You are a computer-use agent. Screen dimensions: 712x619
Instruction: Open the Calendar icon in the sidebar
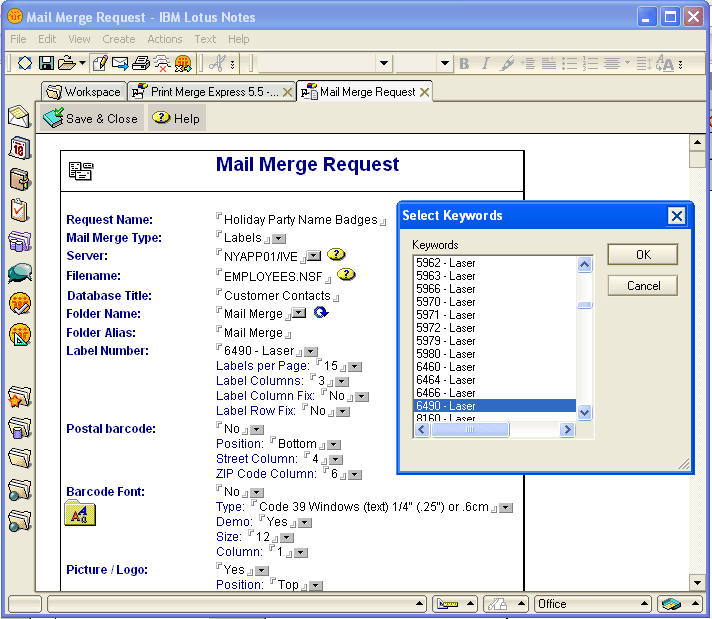click(x=19, y=148)
